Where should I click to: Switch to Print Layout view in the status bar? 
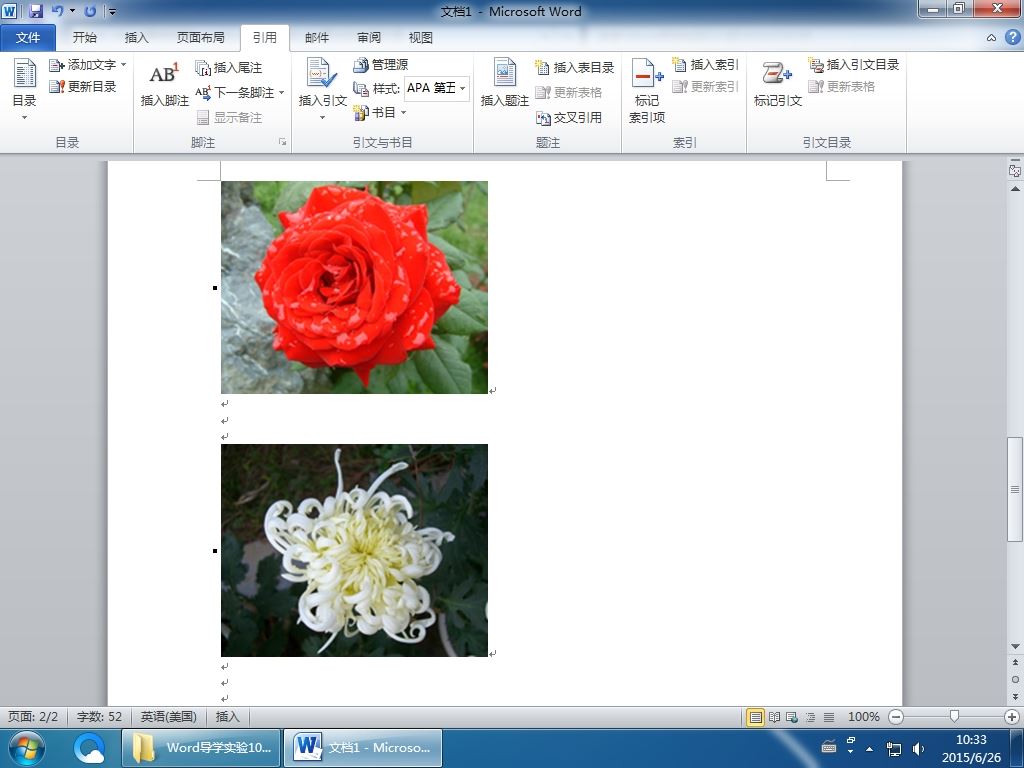tap(756, 717)
